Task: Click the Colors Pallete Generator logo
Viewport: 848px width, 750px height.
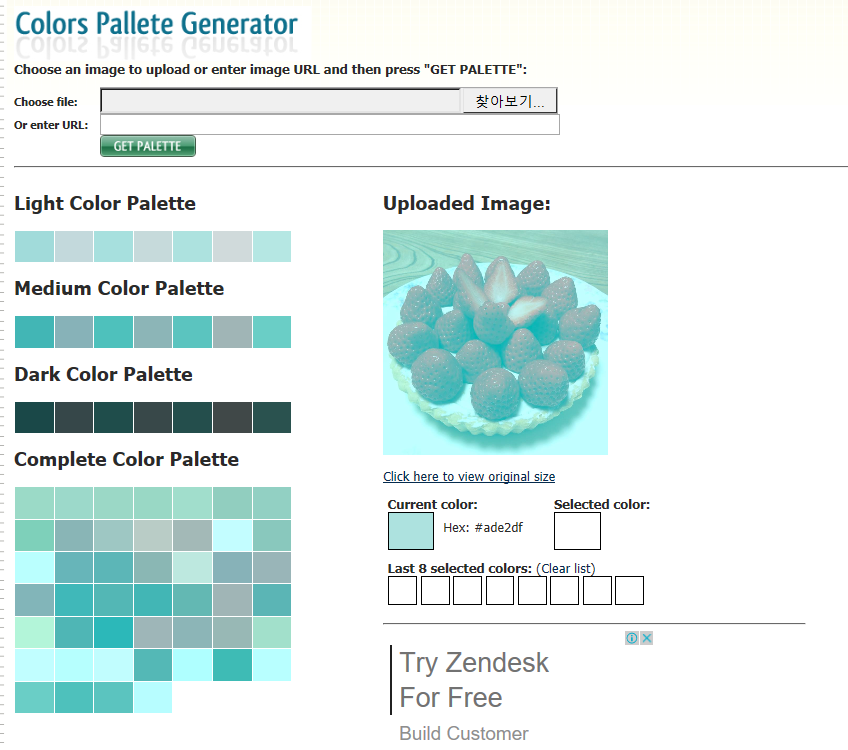Action: click(157, 25)
